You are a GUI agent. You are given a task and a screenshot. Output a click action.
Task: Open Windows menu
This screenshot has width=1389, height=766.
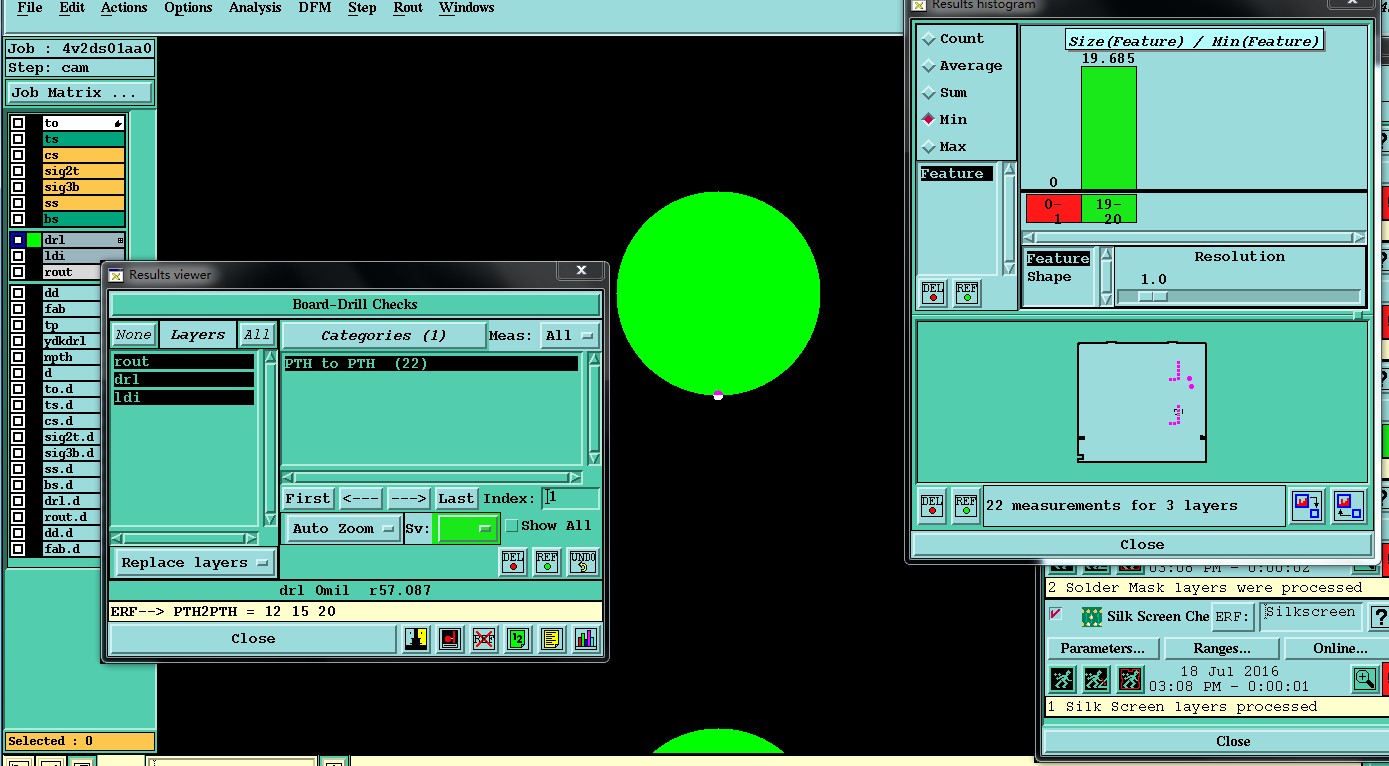tap(466, 8)
